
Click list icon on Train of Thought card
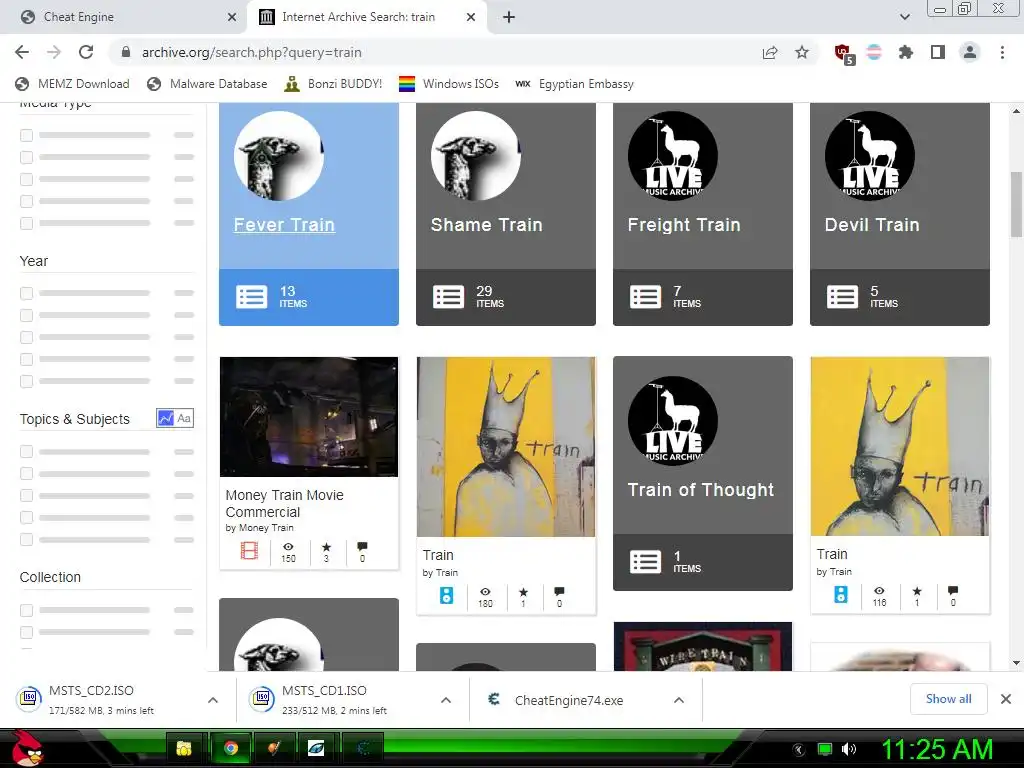click(645, 562)
